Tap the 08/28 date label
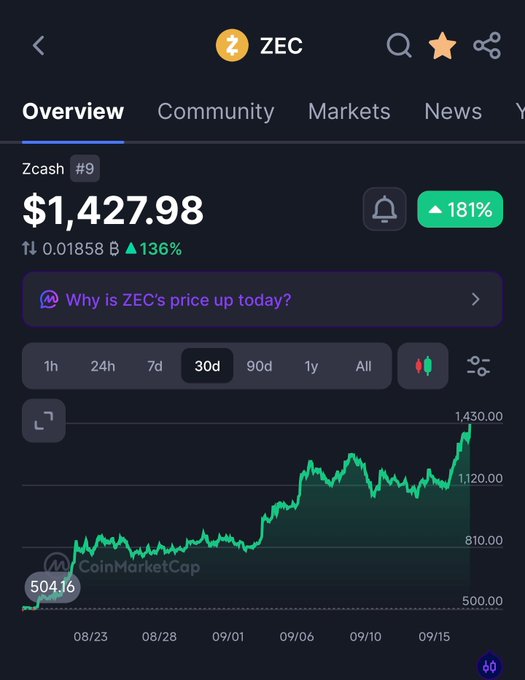 pos(159,637)
